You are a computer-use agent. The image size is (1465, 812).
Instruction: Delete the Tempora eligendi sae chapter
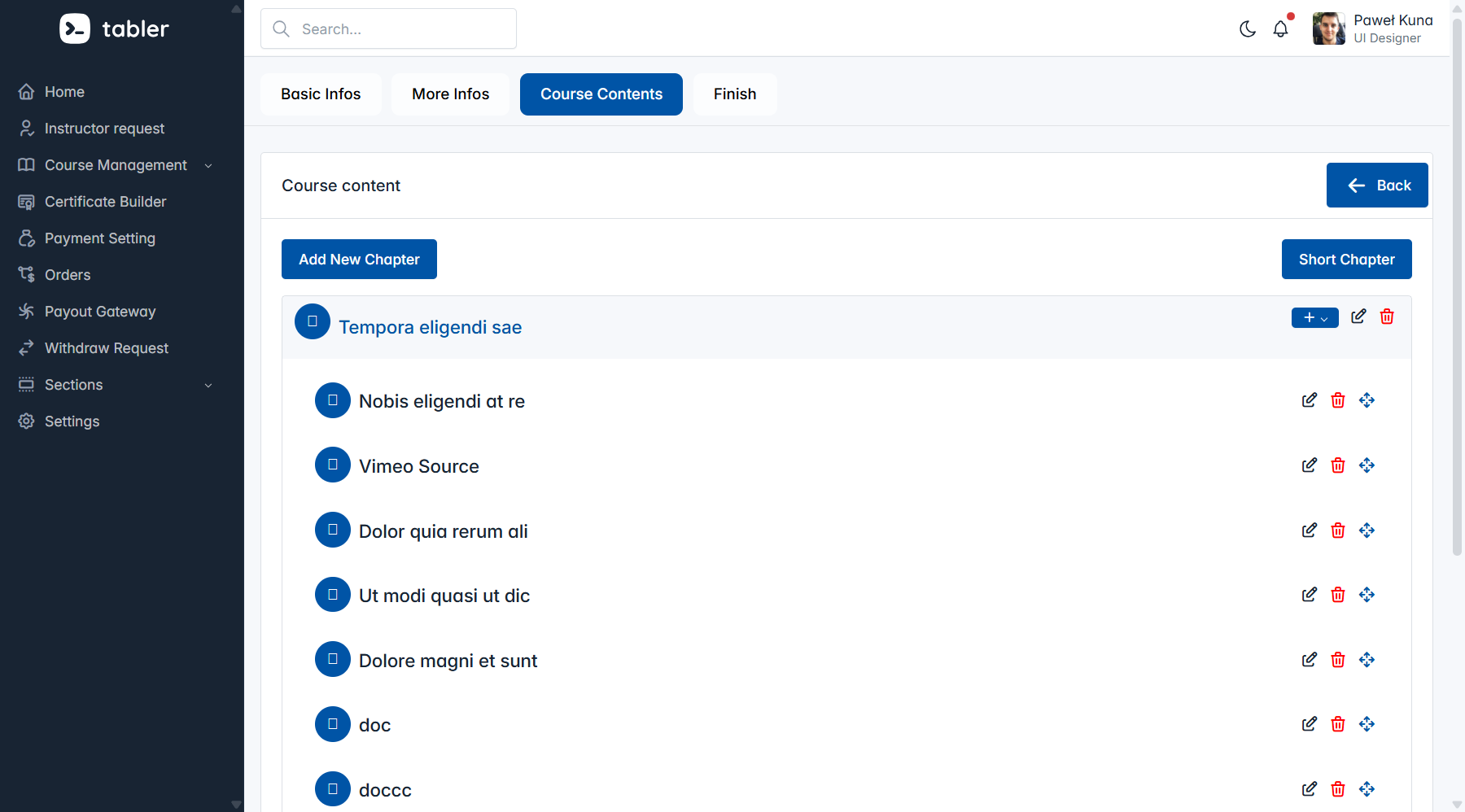(1387, 317)
